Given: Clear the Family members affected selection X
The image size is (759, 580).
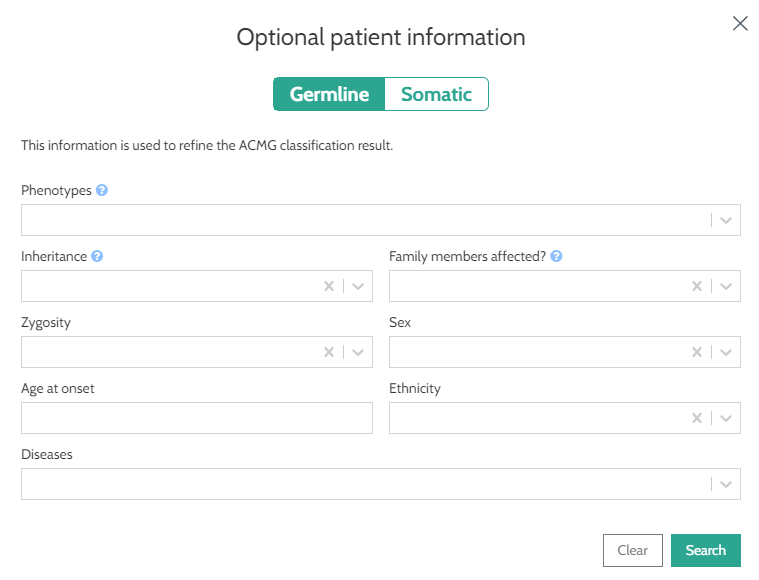Looking at the screenshot, I should pos(697,286).
